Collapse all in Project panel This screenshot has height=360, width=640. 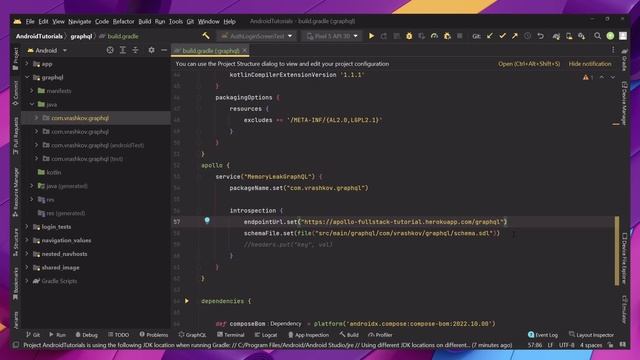tap(136, 50)
